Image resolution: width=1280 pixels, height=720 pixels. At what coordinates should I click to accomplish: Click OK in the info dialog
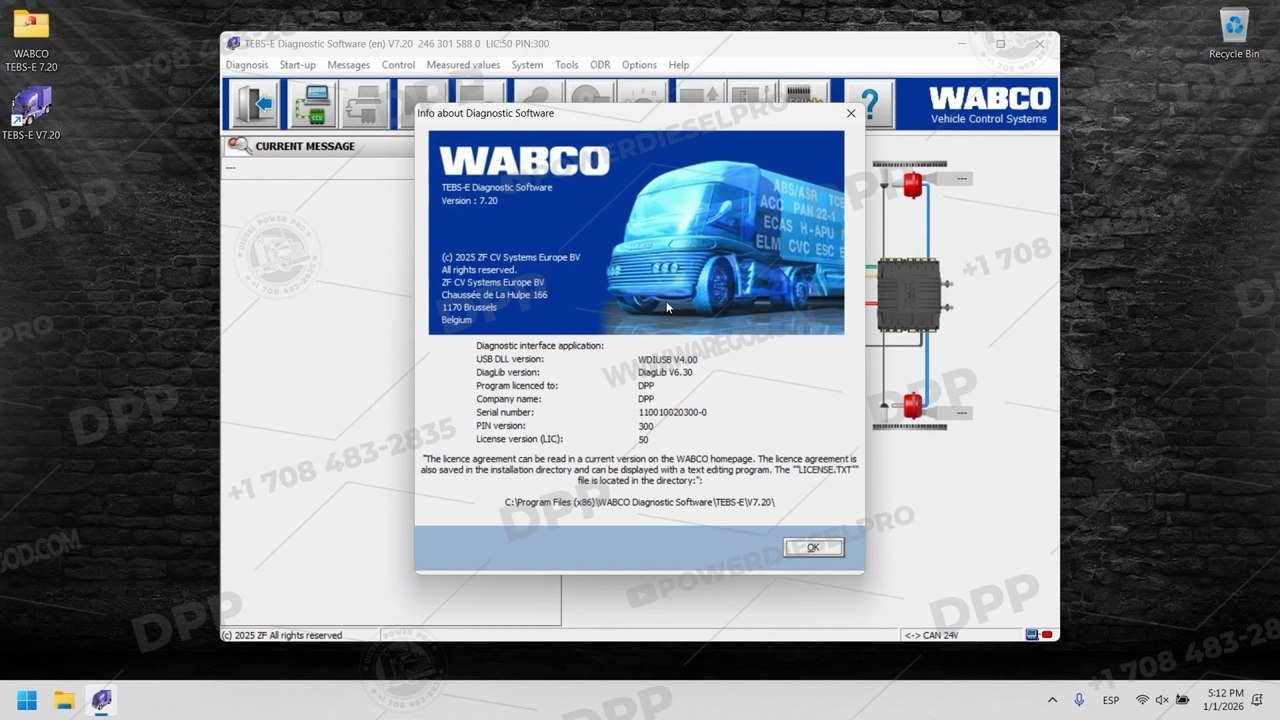tap(813, 547)
